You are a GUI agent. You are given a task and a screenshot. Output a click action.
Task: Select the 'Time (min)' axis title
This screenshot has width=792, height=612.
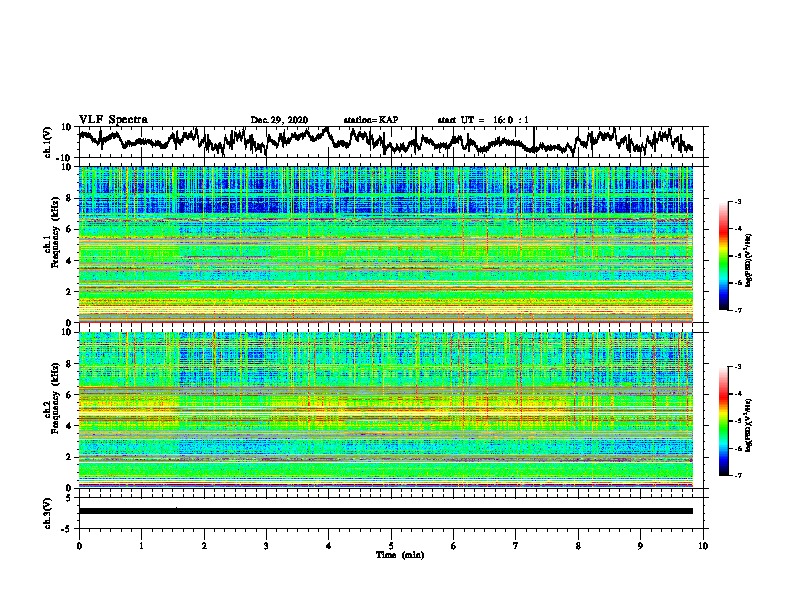pos(400,555)
